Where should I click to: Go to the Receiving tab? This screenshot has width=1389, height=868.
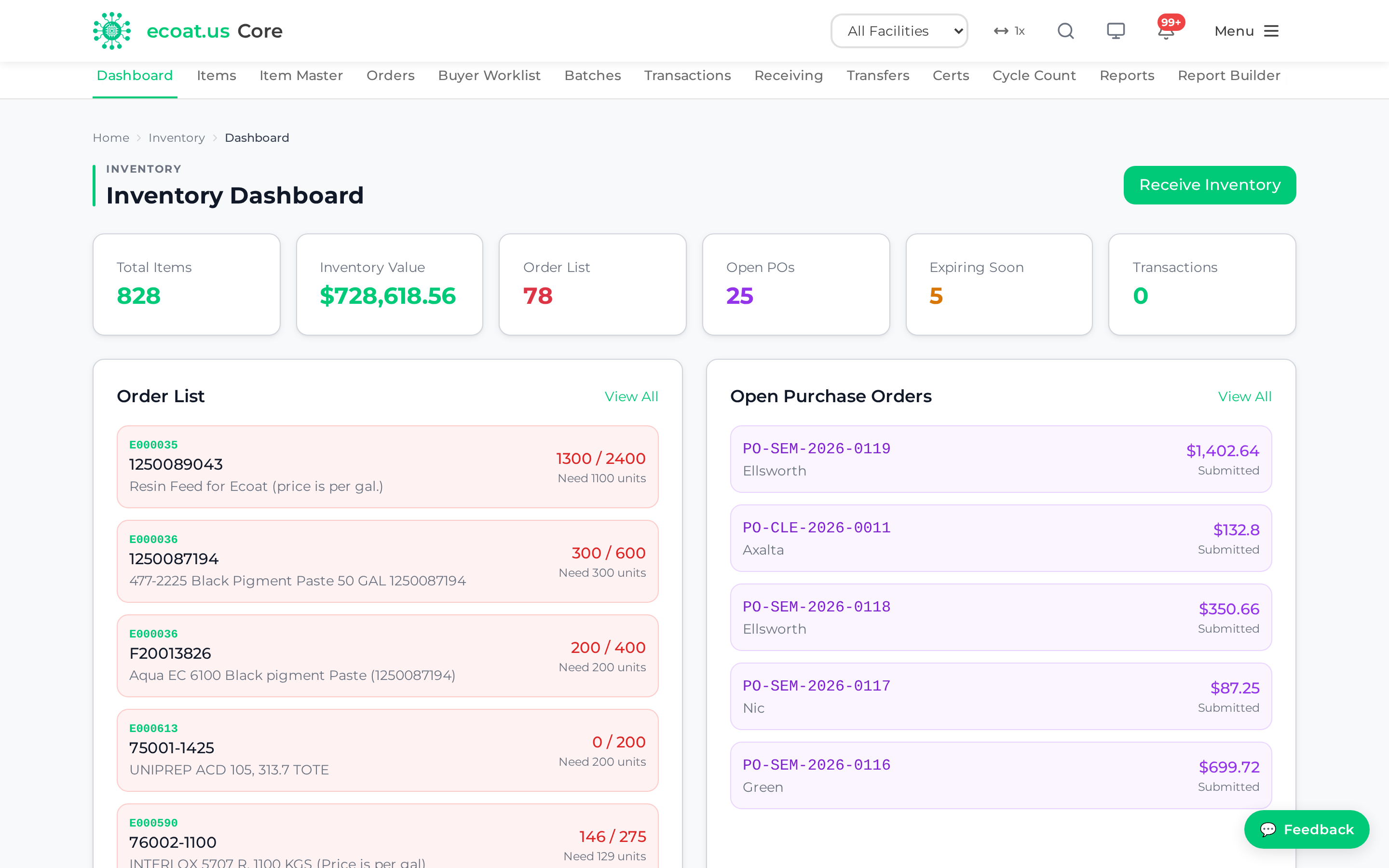(788, 76)
